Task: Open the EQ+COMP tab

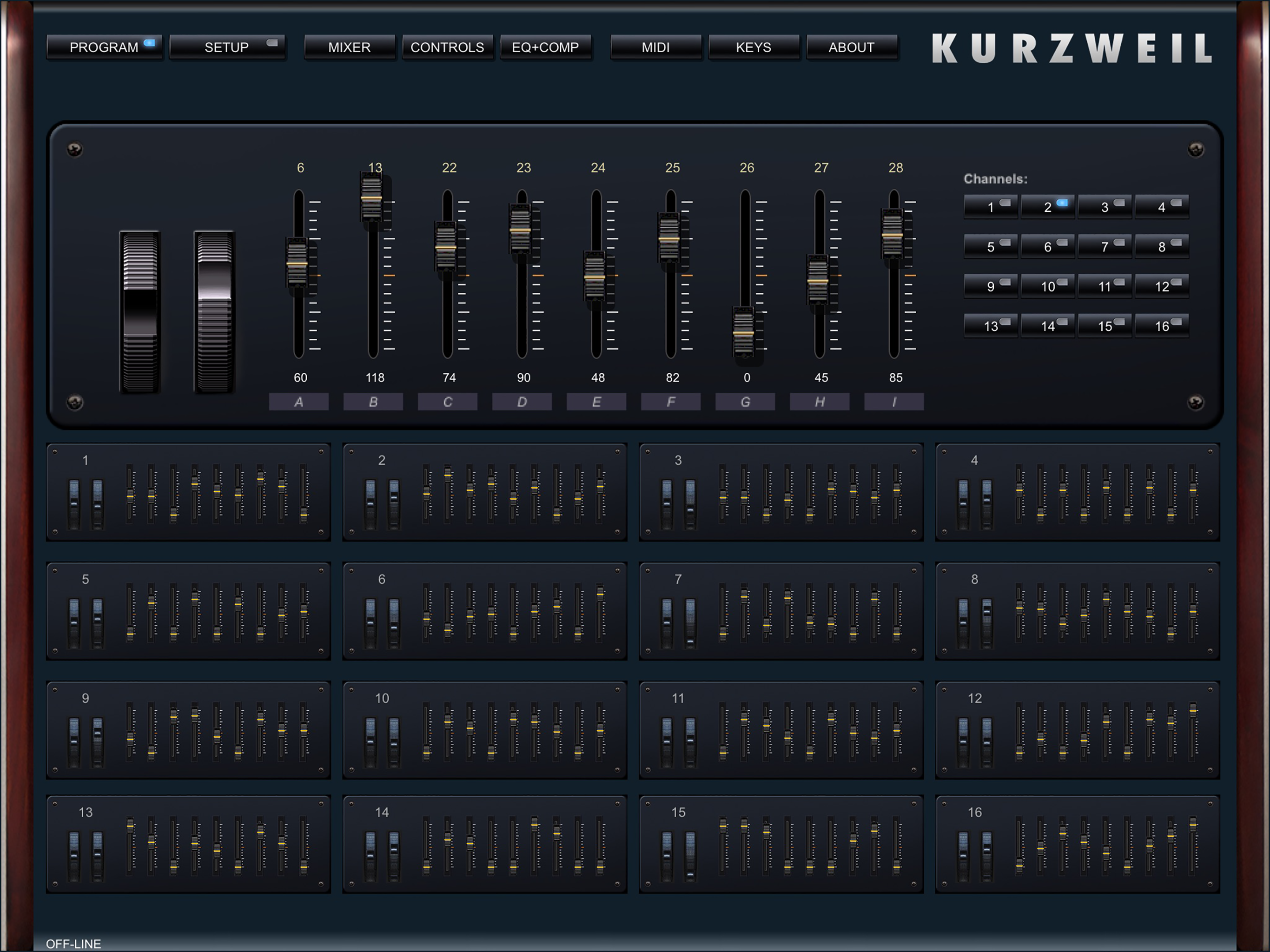Action: (x=545, y=47)
